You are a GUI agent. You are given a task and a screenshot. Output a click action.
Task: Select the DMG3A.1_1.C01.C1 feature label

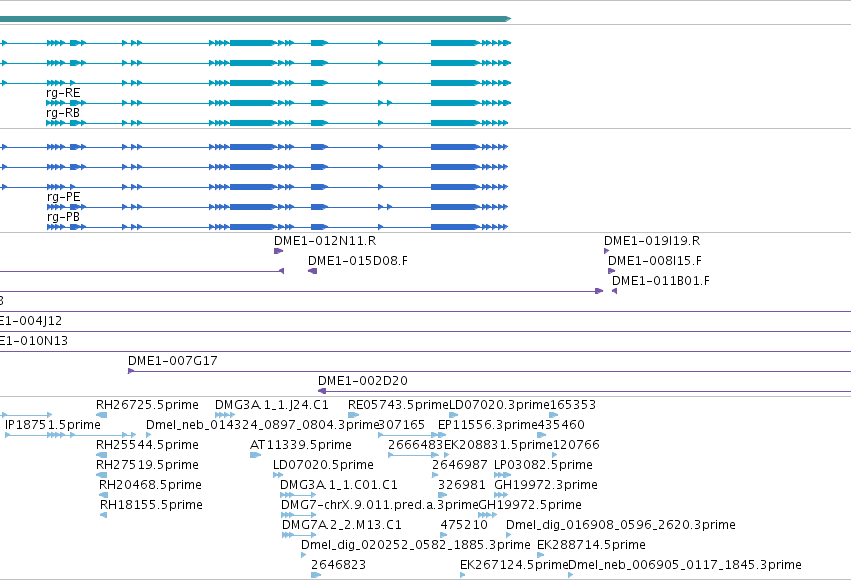[x=338, y=485]
